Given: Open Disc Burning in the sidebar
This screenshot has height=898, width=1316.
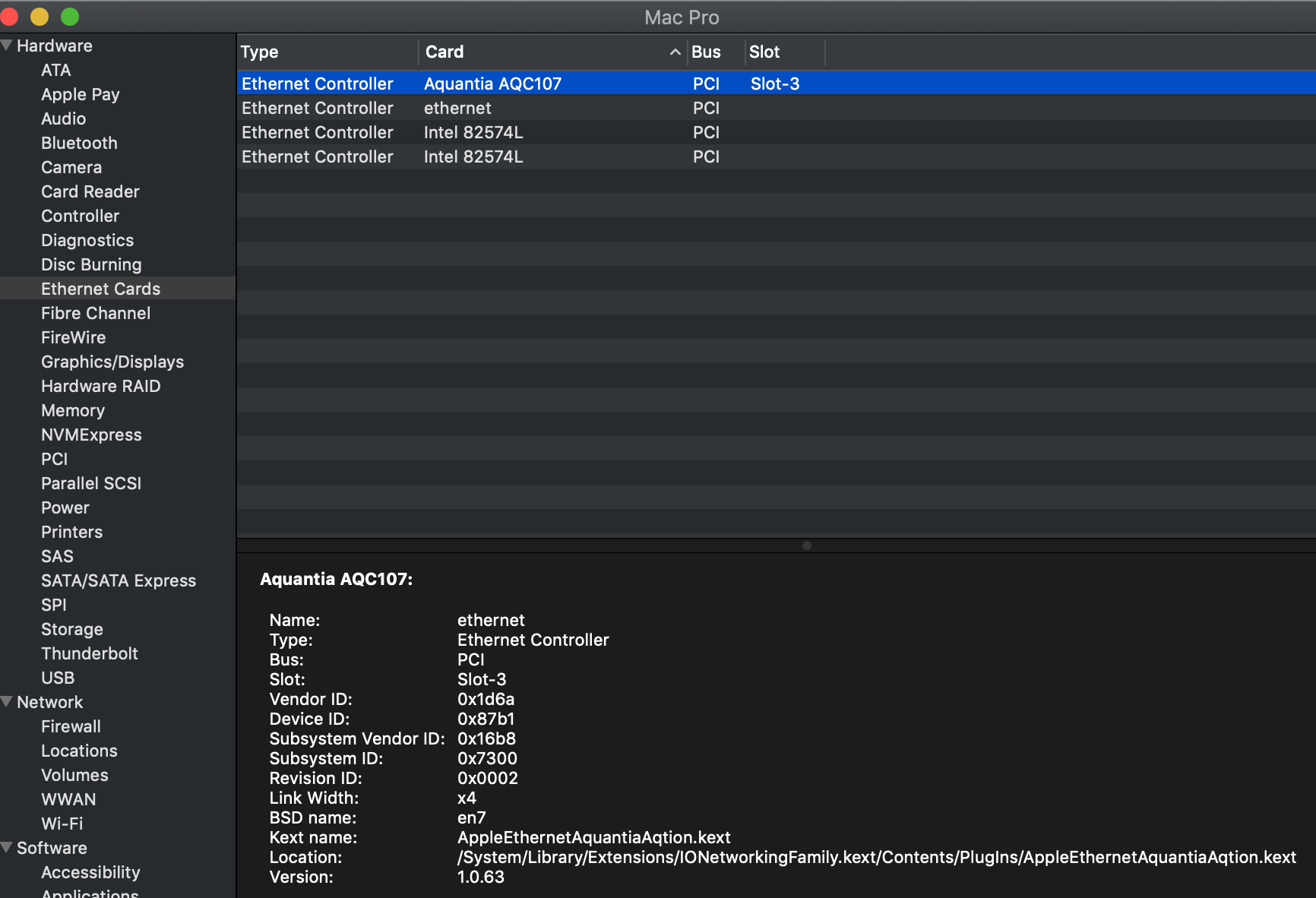Looking at the screenshot, I should click(91, 264).
